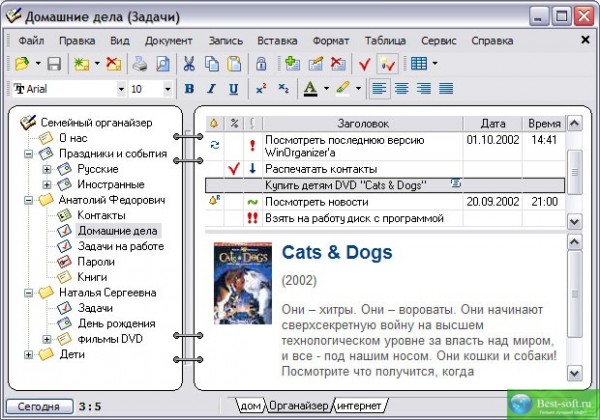Switch to the интернет tab
This screenshot has width=600, height=420.
[x=359, y=405]
